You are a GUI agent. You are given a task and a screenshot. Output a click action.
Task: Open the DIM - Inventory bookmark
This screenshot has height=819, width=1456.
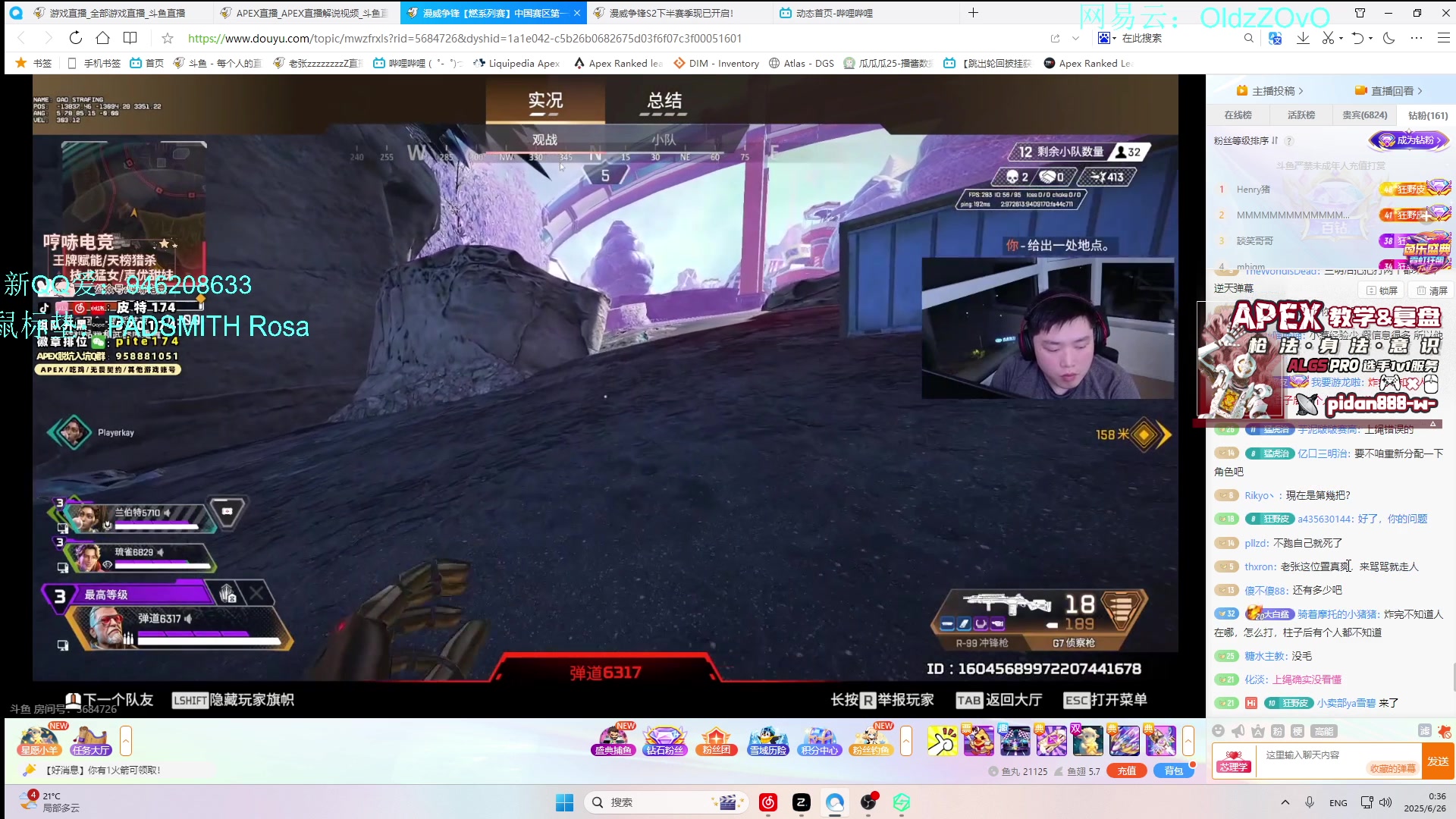click(x=717, y=64)
